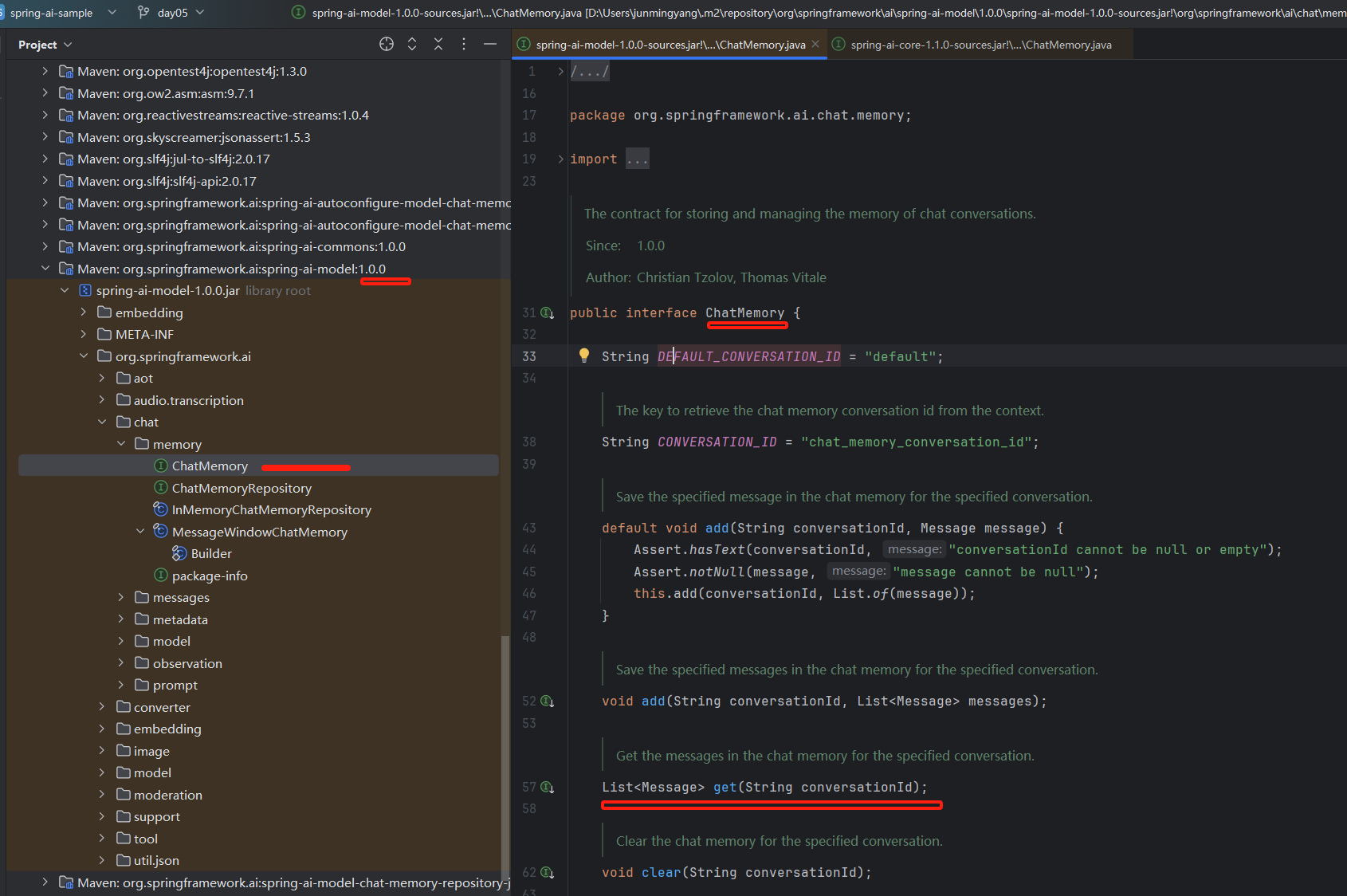Click the Select Opened File crosshair icon
The image size is (1347, 896).
pyautogui.click(x=387, y=45)
